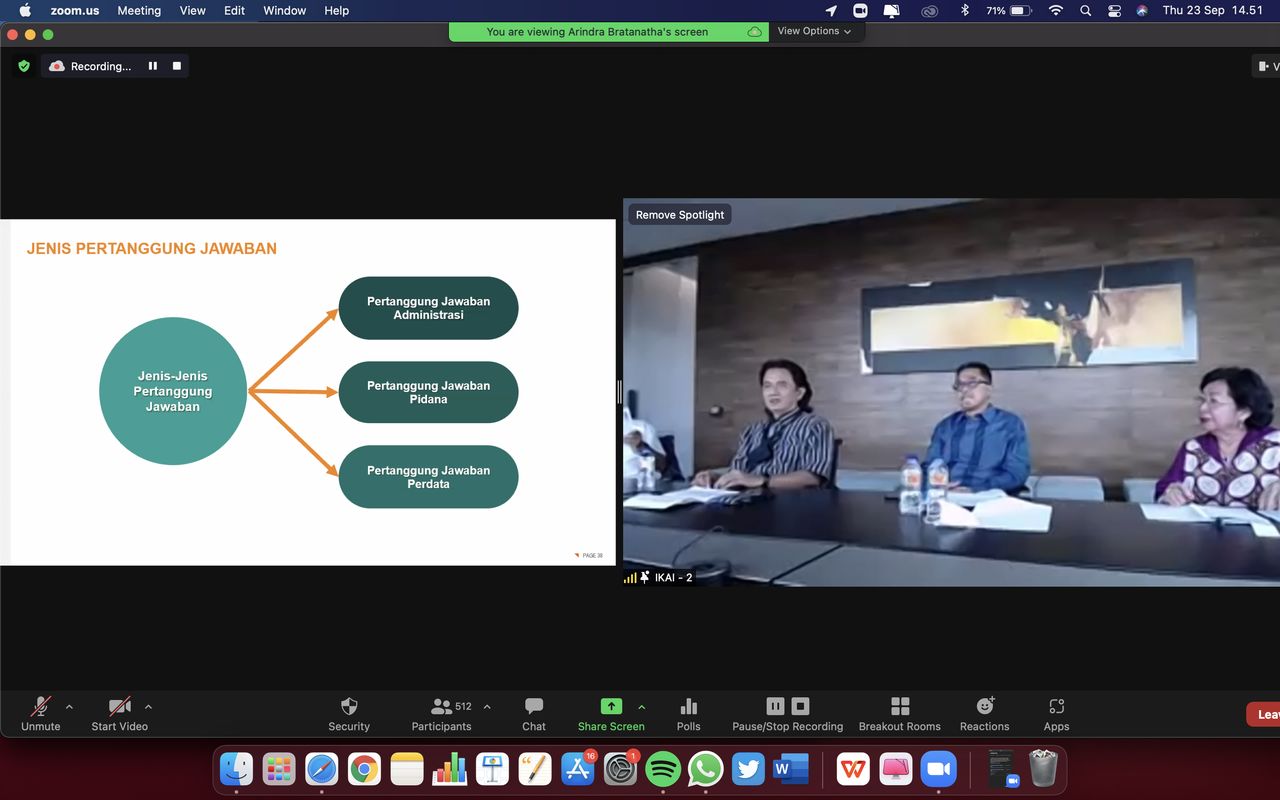
Task: Open the View Options dropdown
Action: [x=815, y=31]
